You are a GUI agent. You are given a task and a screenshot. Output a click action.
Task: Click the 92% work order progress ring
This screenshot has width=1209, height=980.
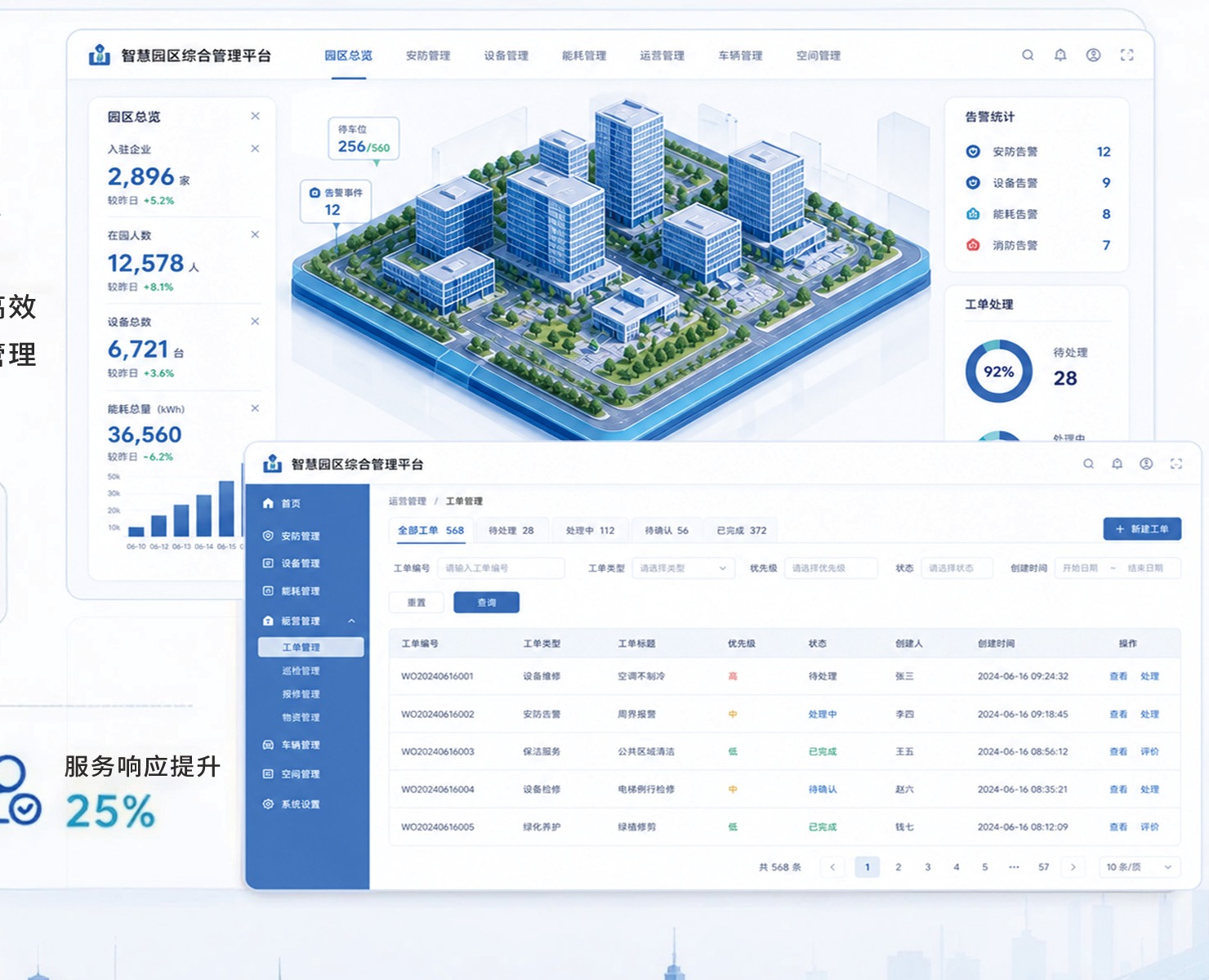click(x=998, y=372)
